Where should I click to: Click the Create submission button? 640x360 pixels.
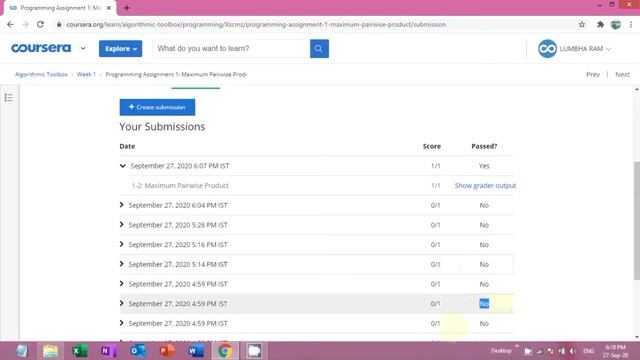157,107
